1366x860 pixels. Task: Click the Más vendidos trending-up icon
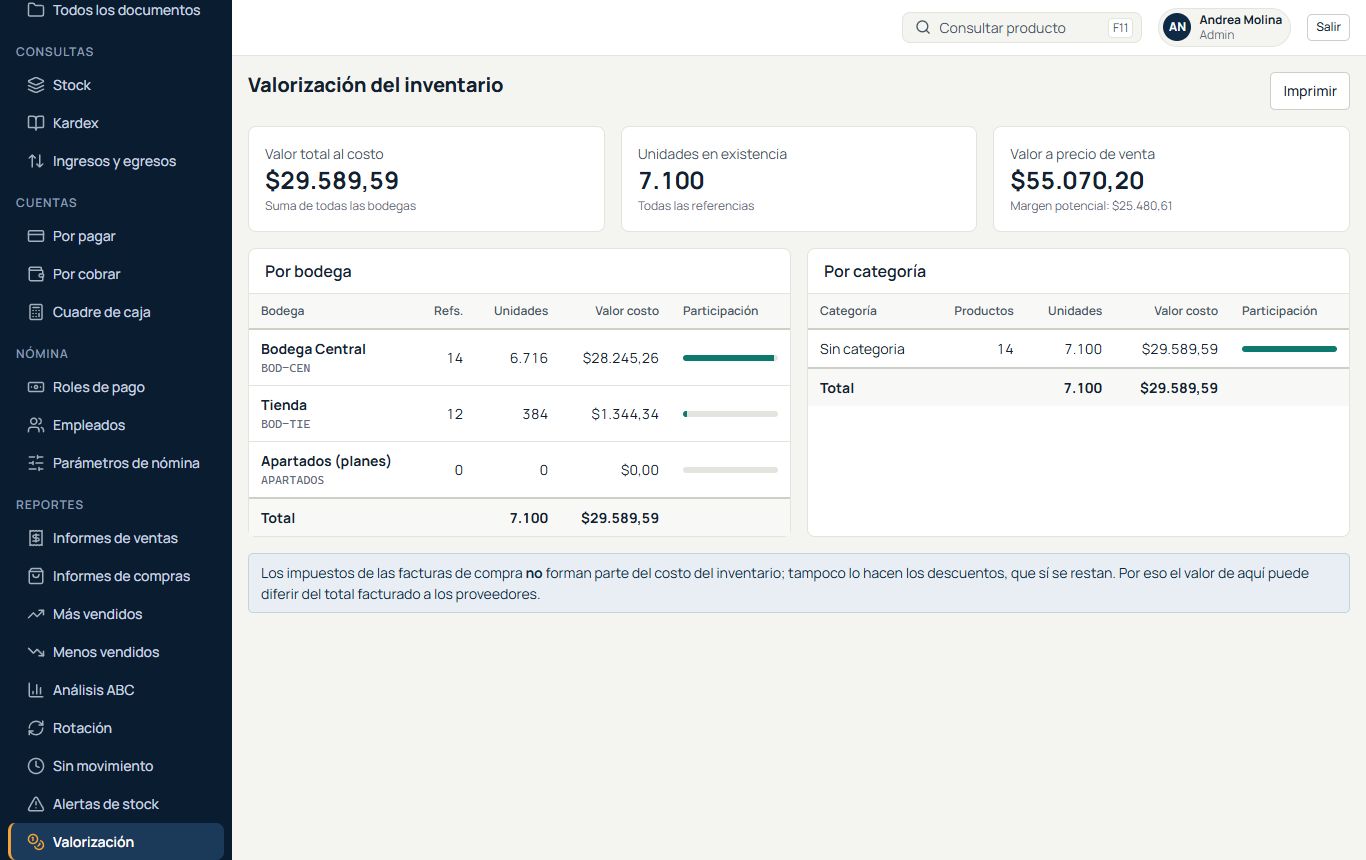tap(36, 614)
